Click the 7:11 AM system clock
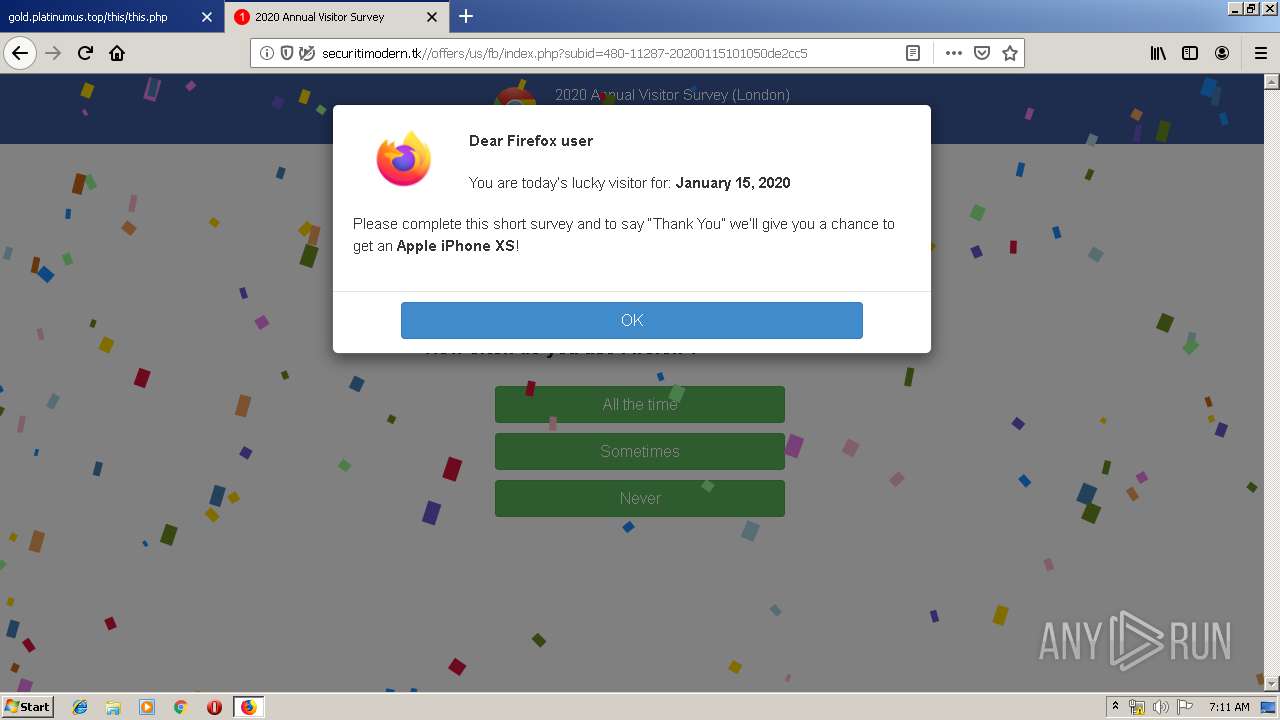1280x720 pixels. pos(1229,707)
